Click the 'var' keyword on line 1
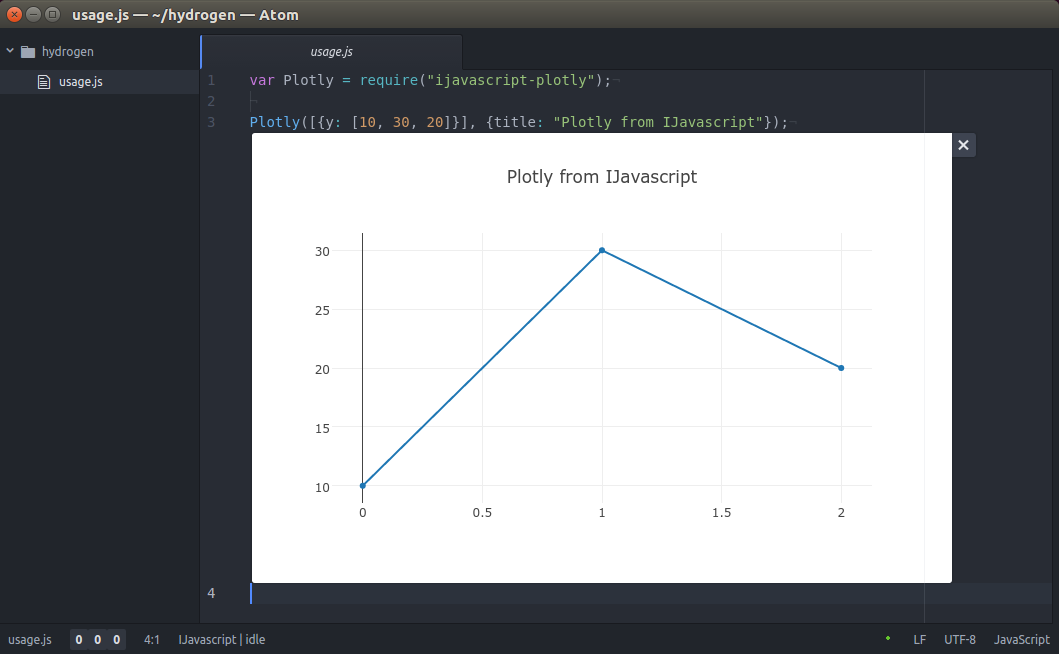This screenshot has height=654, width=1059. tap(262, 80)
